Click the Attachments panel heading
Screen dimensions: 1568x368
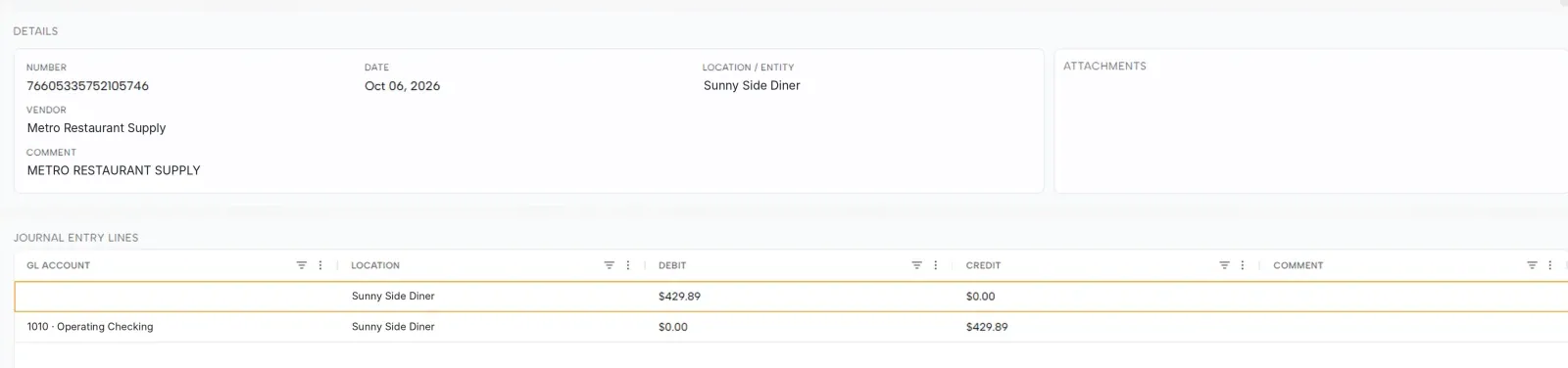pos(1104,67)
